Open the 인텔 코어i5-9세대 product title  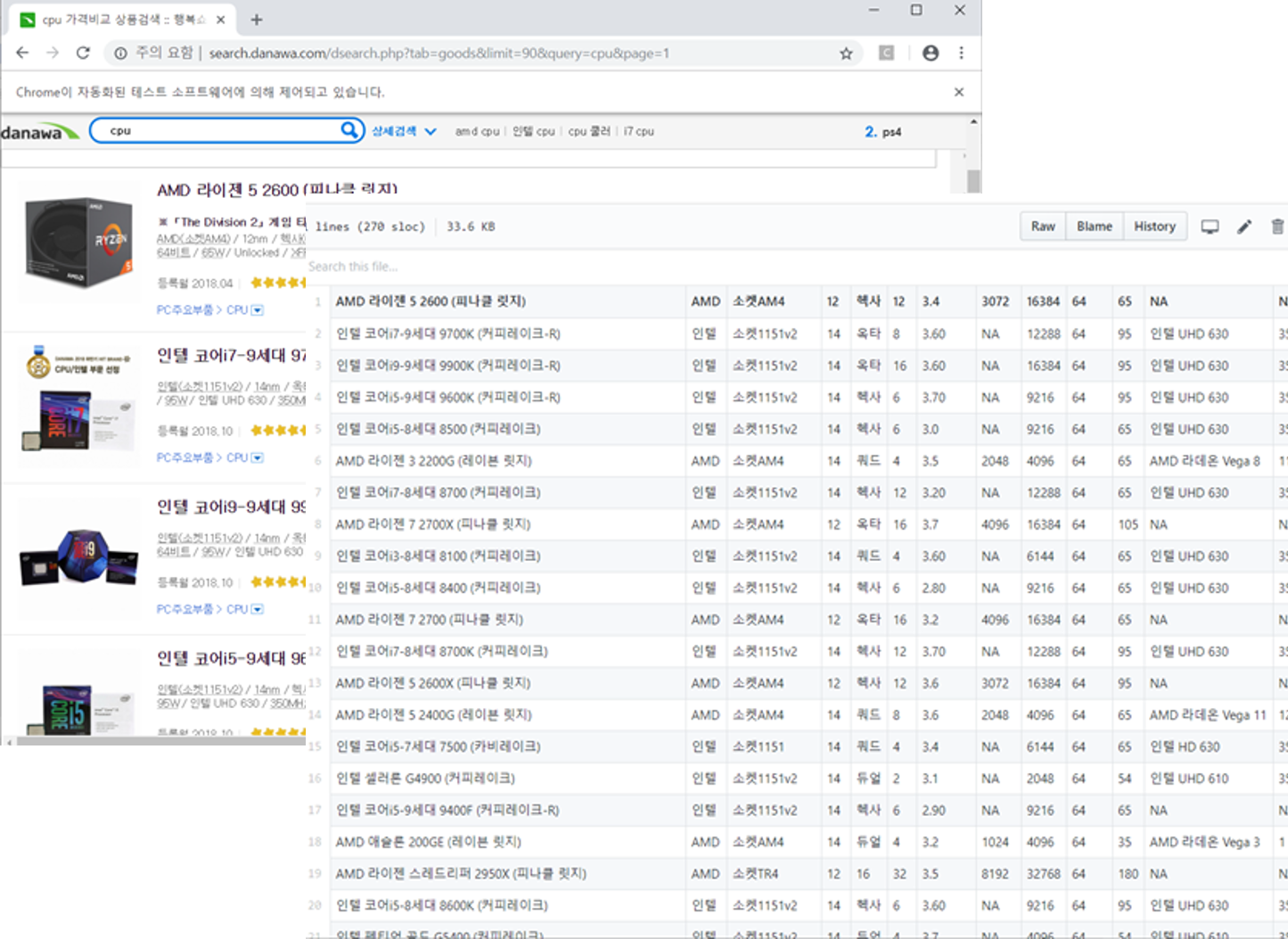coord(232,658)
